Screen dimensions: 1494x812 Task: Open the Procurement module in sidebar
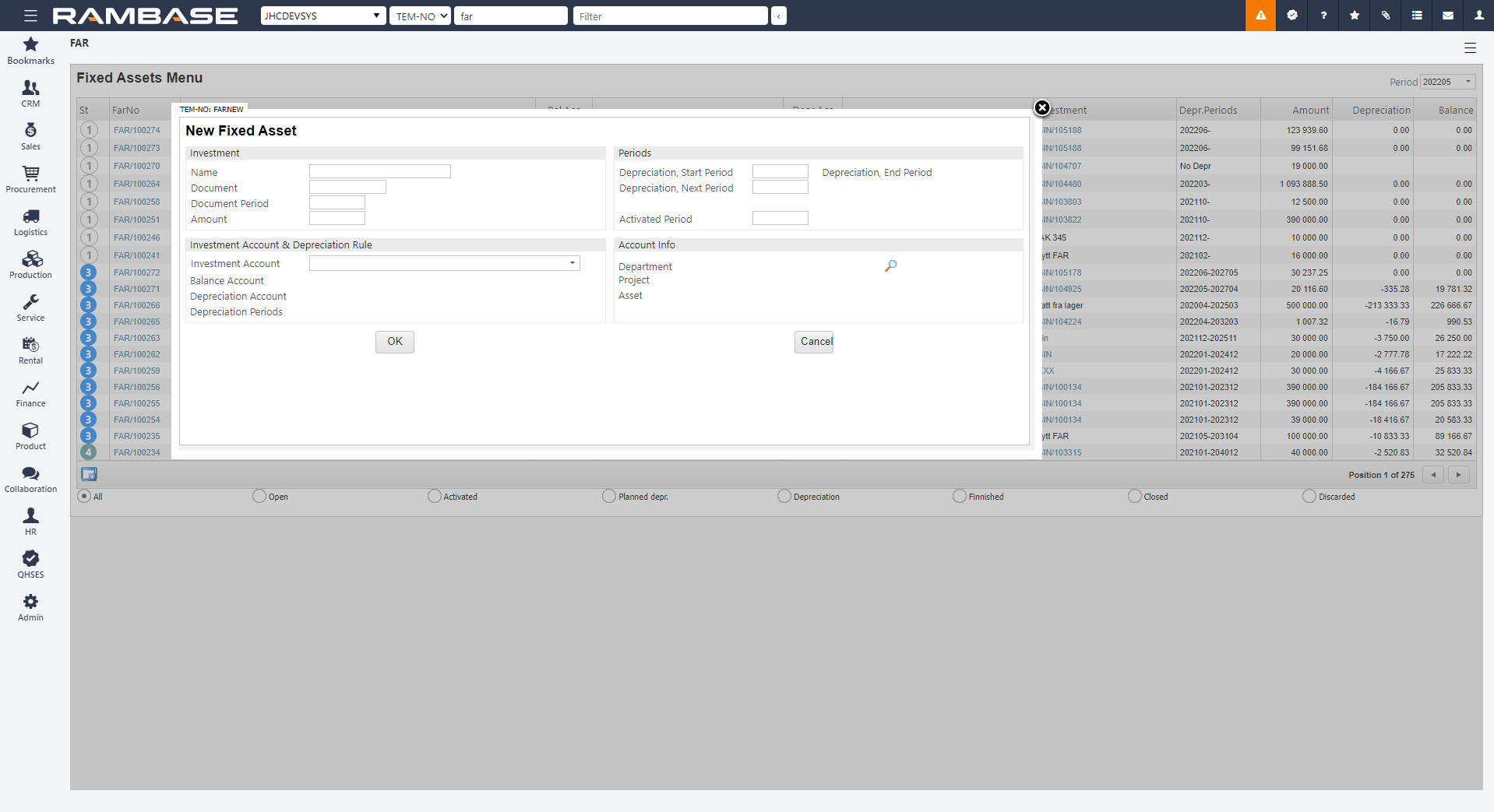point(30,179)
